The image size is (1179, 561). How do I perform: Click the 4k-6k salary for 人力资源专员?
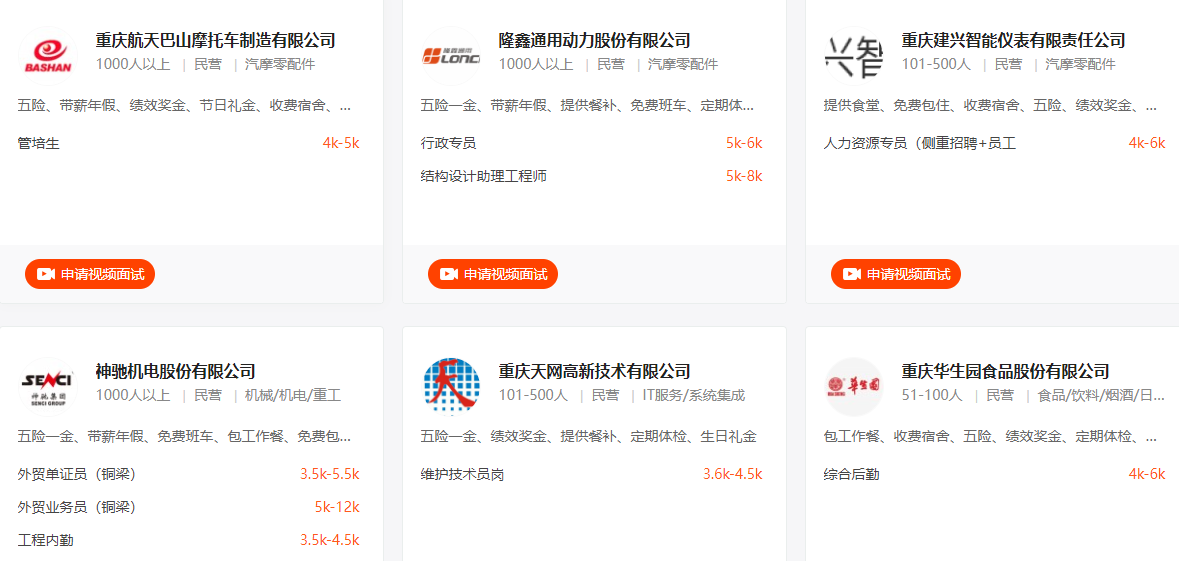[1147, 143]
